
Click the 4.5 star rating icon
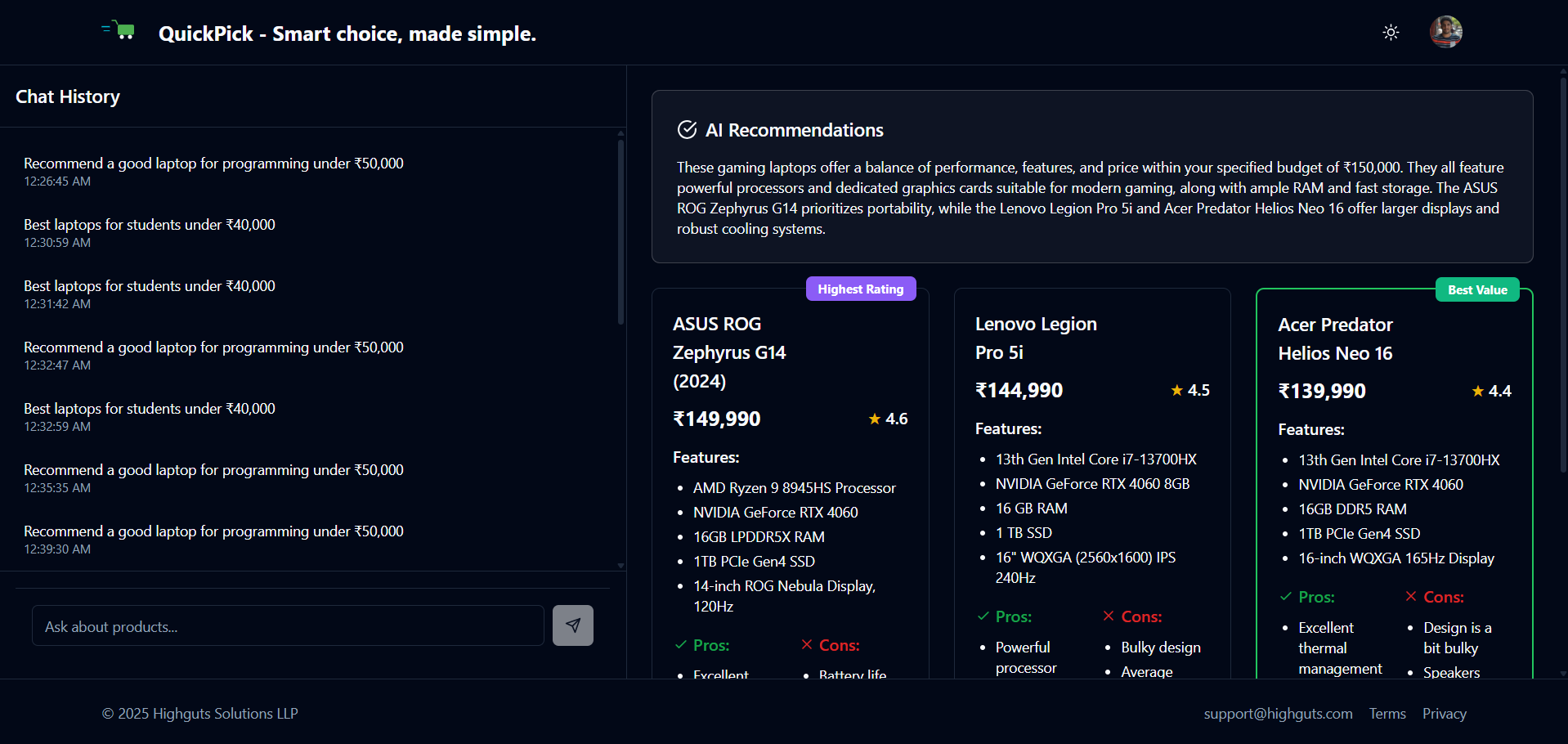pos(1177,390)
